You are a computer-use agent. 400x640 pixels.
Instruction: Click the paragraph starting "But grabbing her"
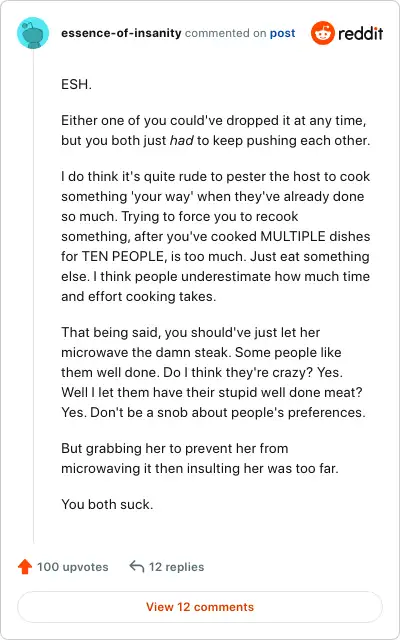click(200, 458)
